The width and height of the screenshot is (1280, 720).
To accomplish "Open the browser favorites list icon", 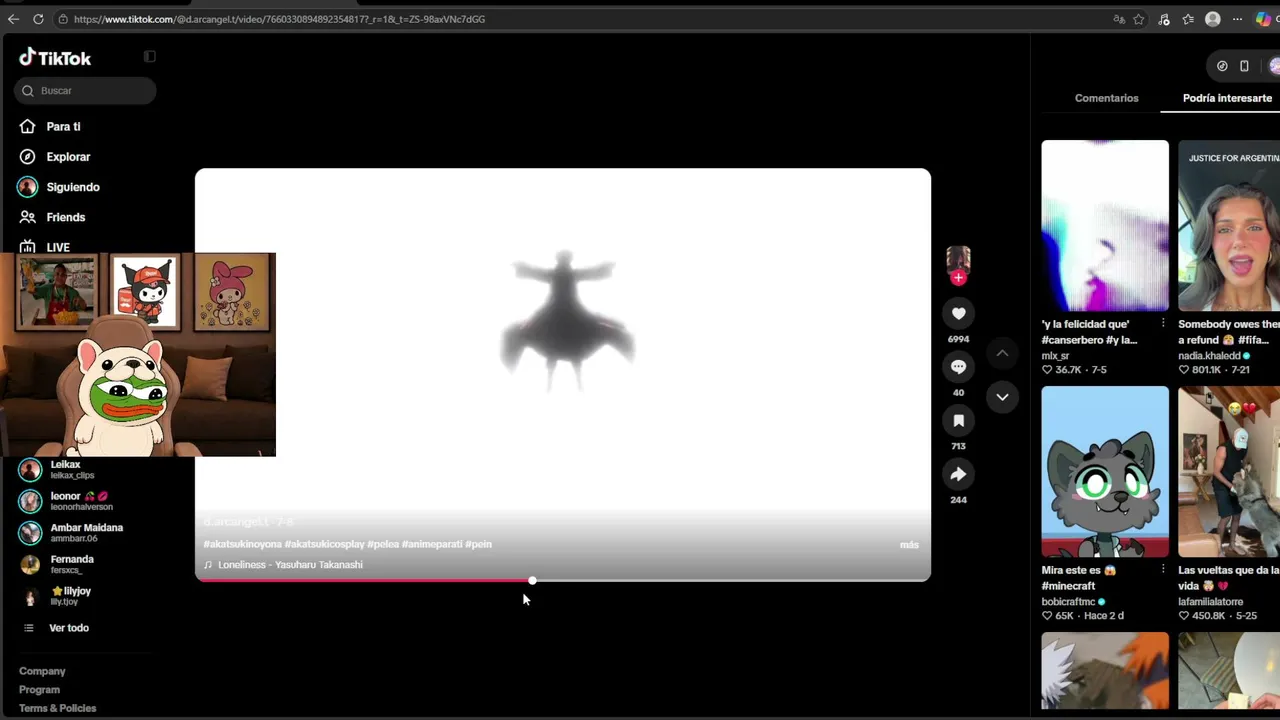I will click(x=1188, y=19).
